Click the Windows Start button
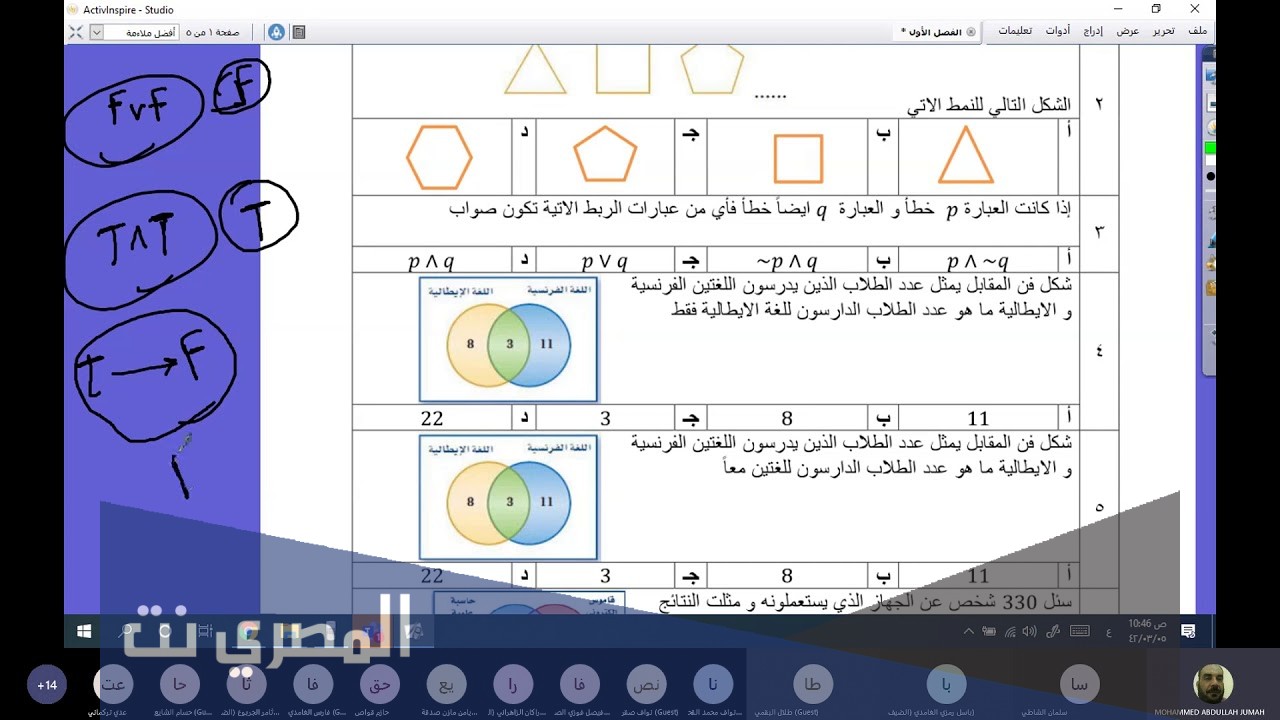 click(x=84, y=631)
